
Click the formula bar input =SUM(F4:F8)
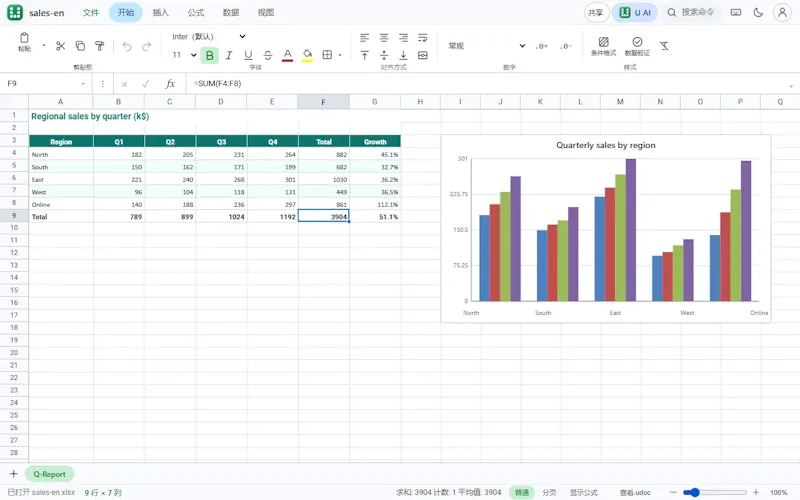pyautogui.click(x=487, y=84)
